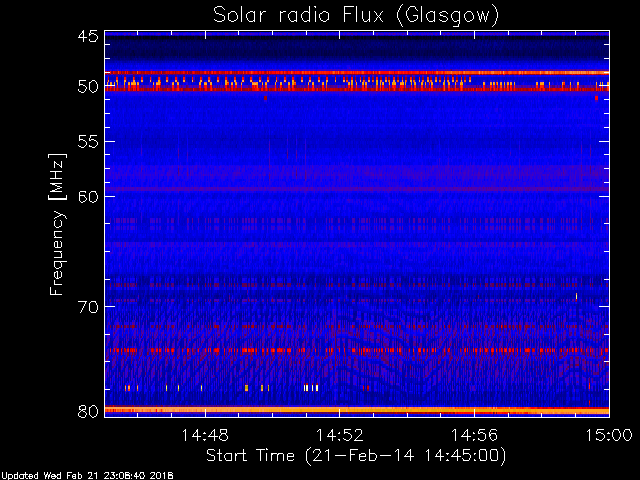Click the time label 14:56
The width and height of the screenshot is (640, 480).
[x=474, y=435]
